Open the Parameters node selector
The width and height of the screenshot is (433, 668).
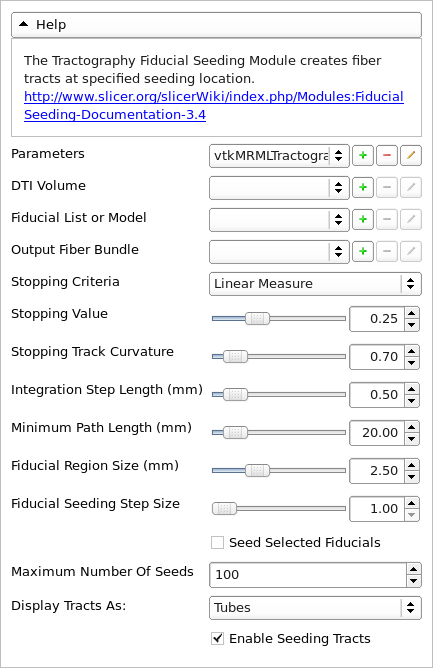tap(279, 156)
